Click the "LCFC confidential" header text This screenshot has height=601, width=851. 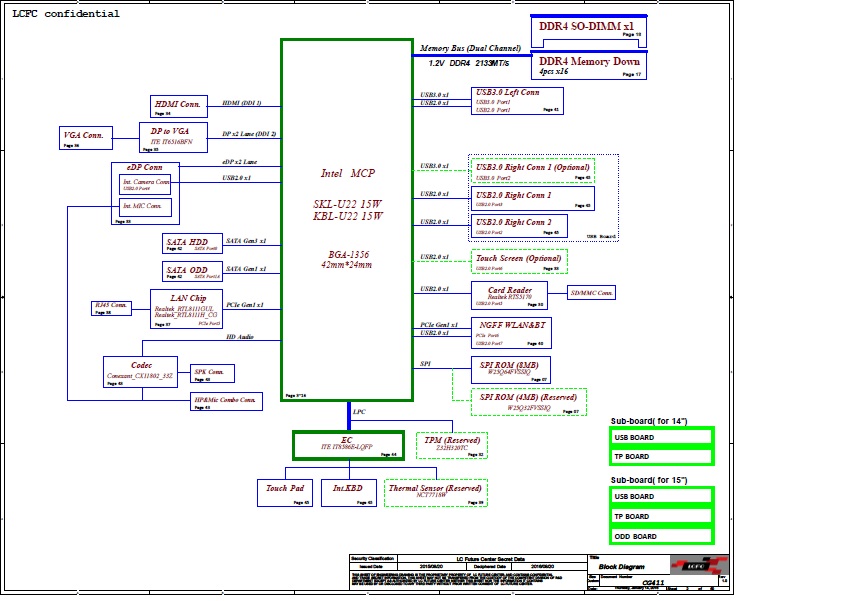click(x=66, y=14)
